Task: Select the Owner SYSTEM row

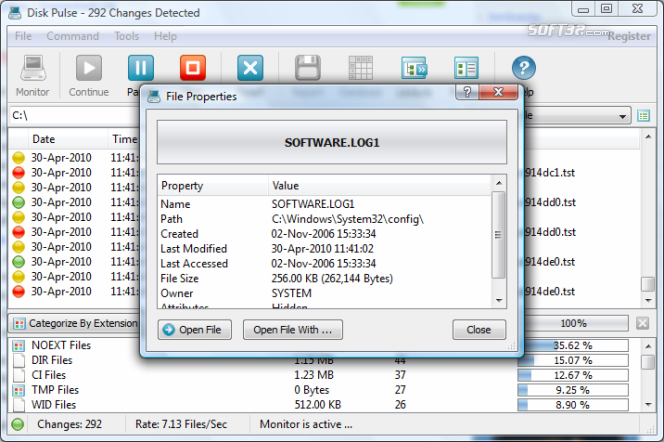Action: 324,293
